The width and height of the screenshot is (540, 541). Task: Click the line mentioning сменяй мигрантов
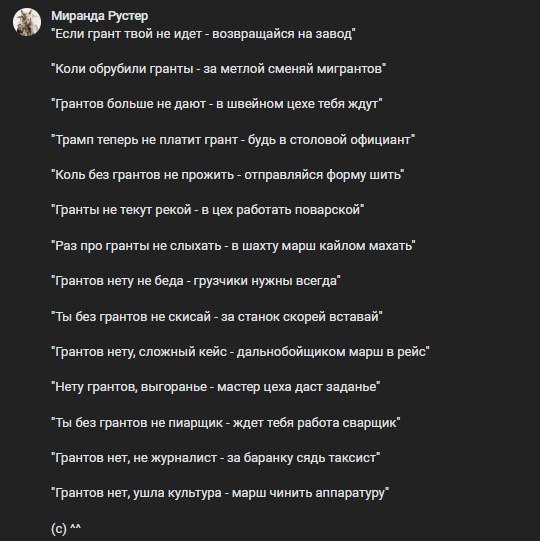click(218, 69)
